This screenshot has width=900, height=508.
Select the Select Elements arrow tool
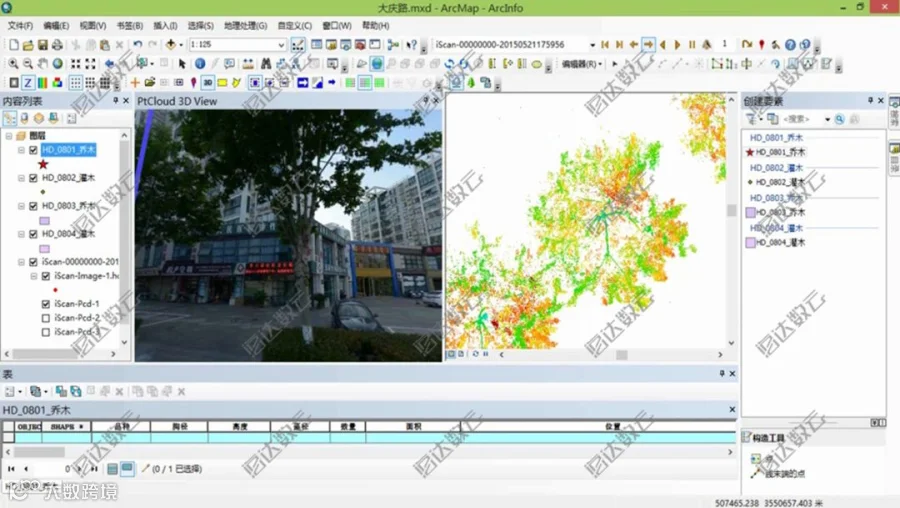coord(182,64)
